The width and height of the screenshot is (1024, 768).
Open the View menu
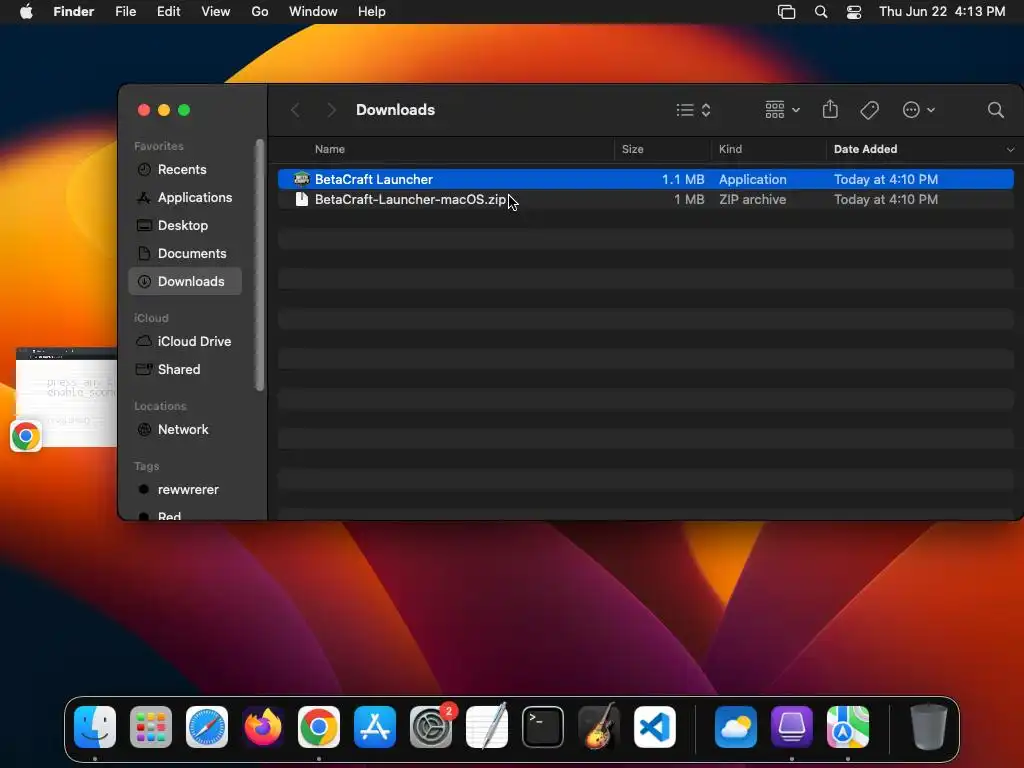[x=216, y=12]
